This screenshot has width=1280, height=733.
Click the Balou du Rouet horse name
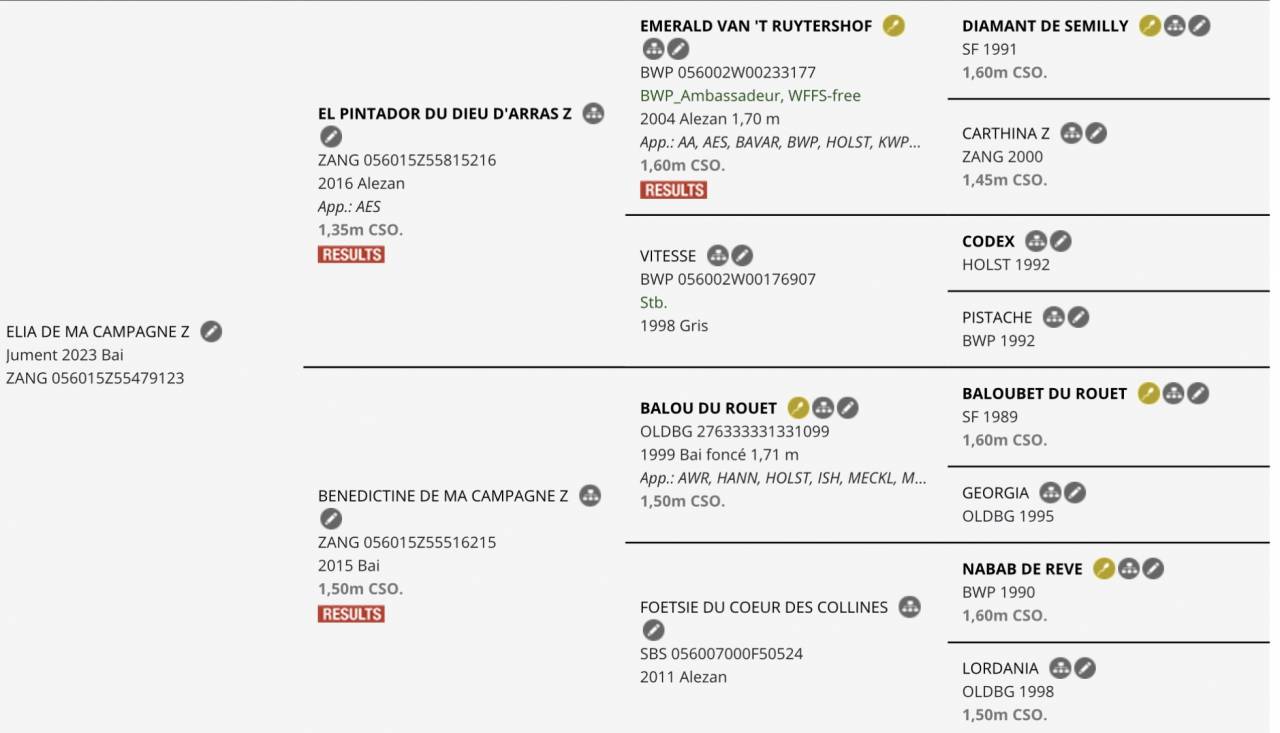point(708,408)
